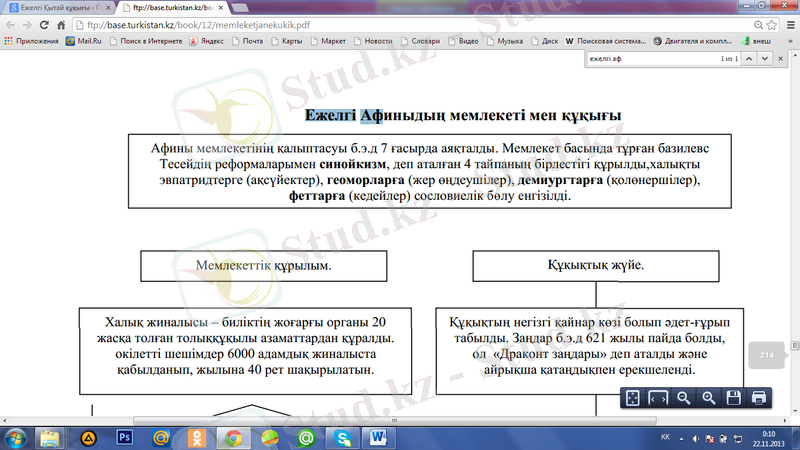Save the PDF document
The width and height of the screenshot is (800, 450).
[x=734, y=398]
